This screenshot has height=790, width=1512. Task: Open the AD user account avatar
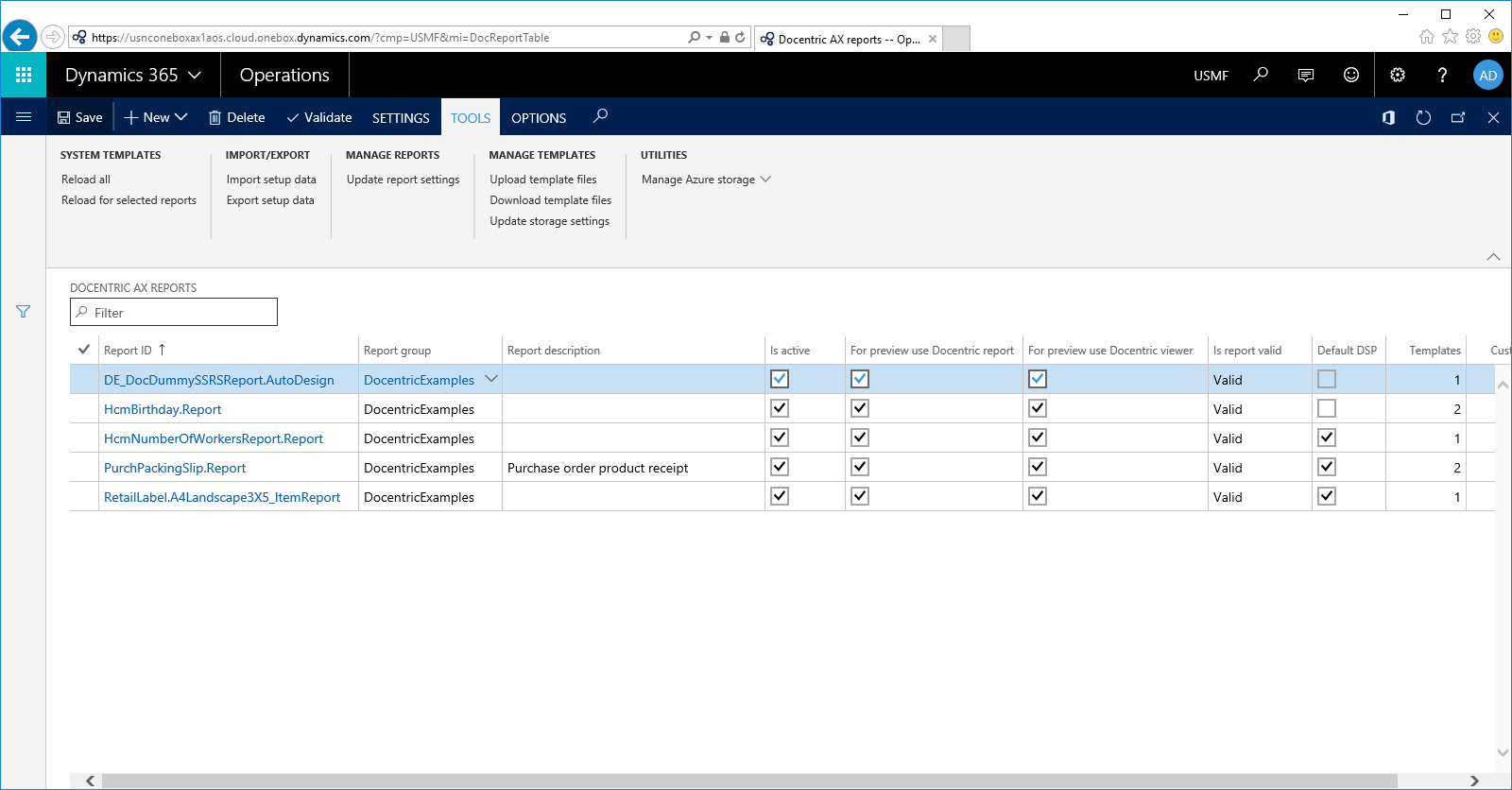(1488, 75)
